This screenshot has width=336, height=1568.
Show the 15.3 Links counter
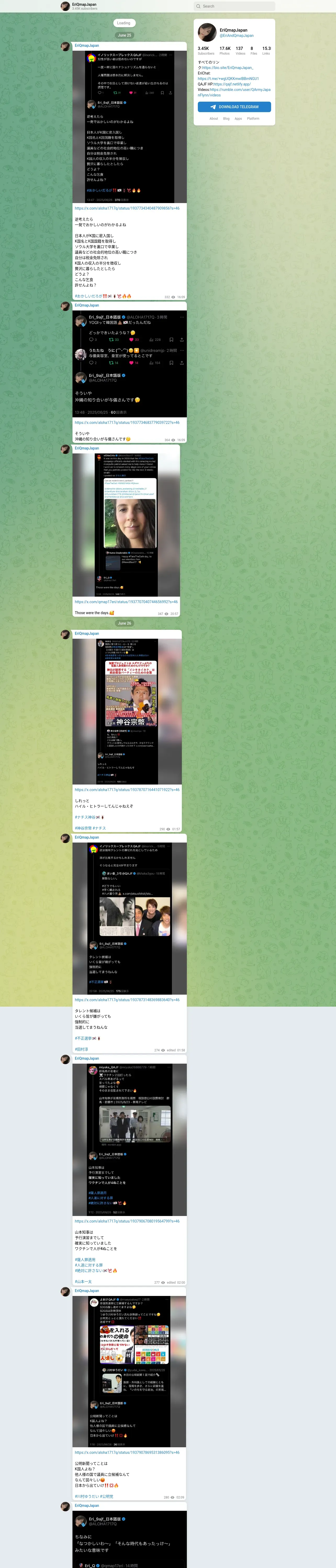(266, 50)
